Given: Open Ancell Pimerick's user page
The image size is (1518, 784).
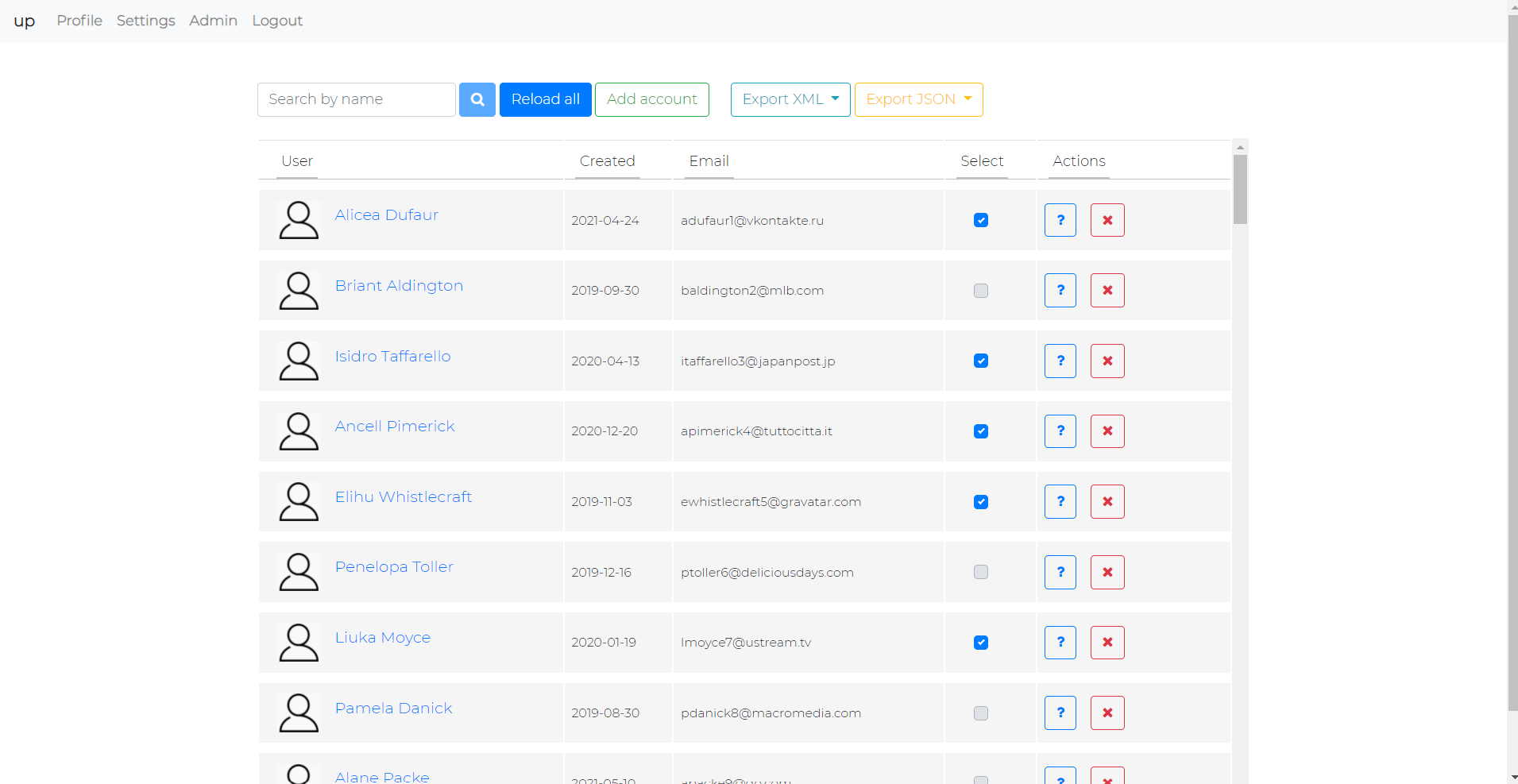Looking at the screenshot, I should coord(395,427).
